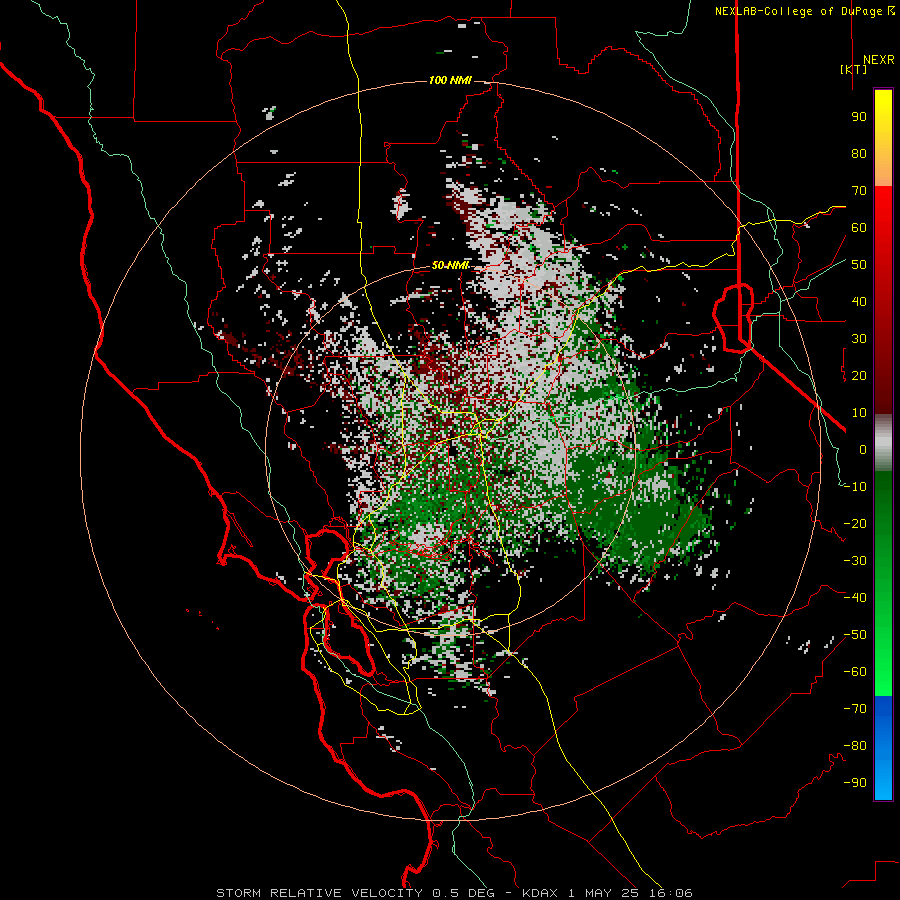
Task: Click the -10 knot scale label
Action: point(855,487)
